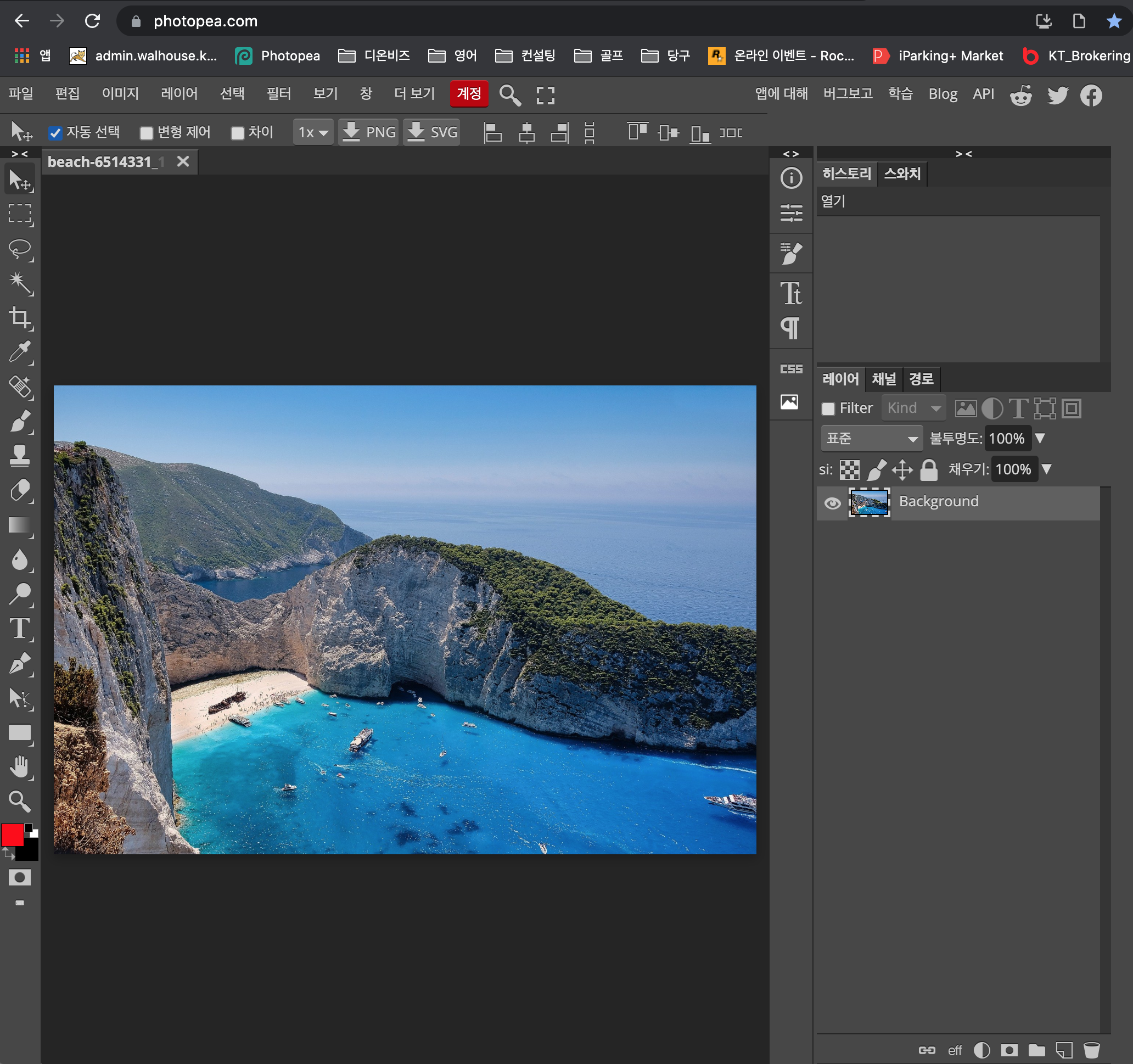Enable the 변형 제어 checkbox

click(147, 133)
